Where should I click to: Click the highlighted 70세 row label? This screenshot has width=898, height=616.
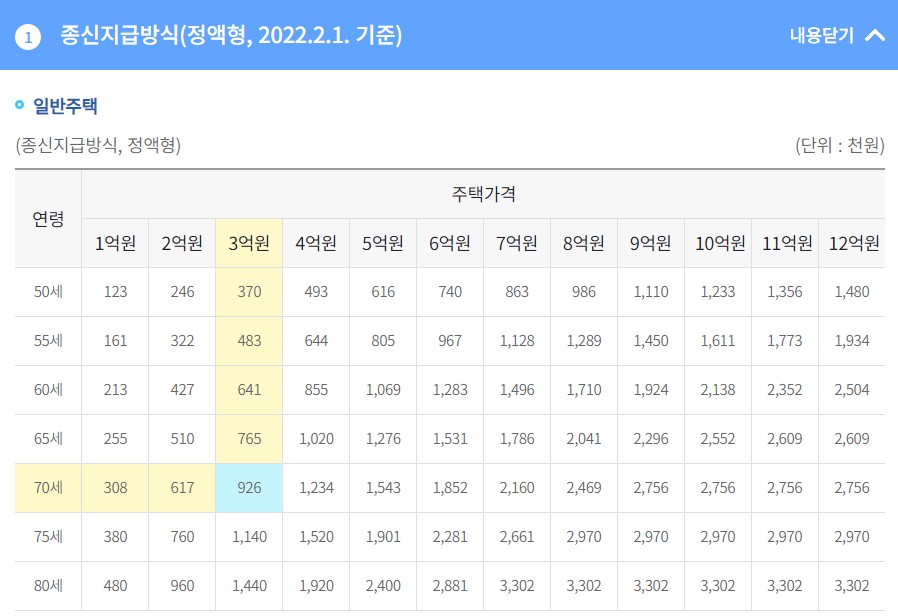pos(48,488)
